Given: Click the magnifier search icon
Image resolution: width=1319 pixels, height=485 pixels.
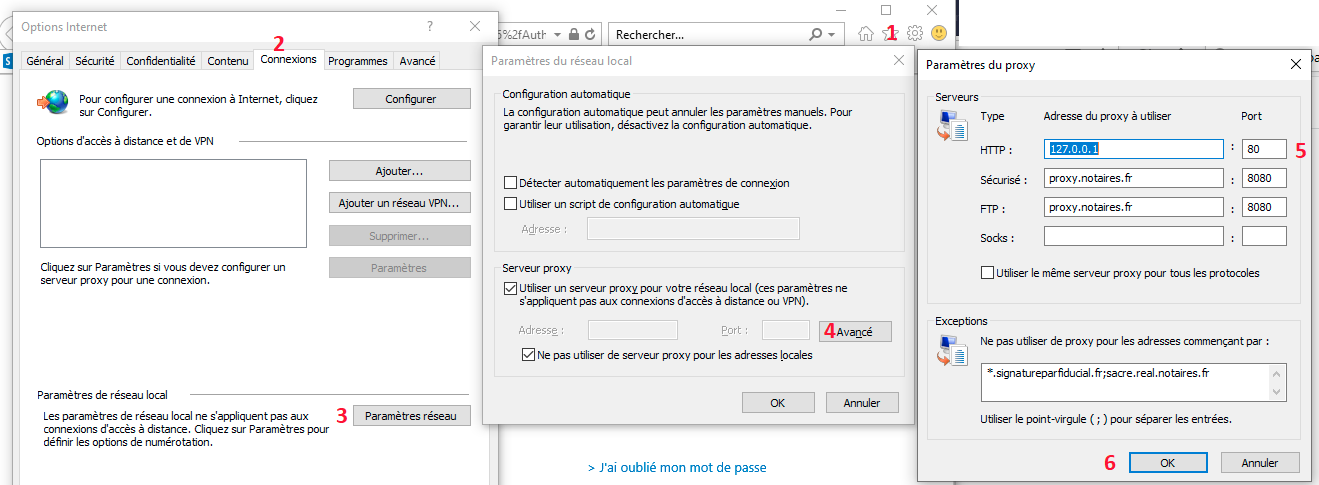Looking at the screenshot, I should [817, 34].
